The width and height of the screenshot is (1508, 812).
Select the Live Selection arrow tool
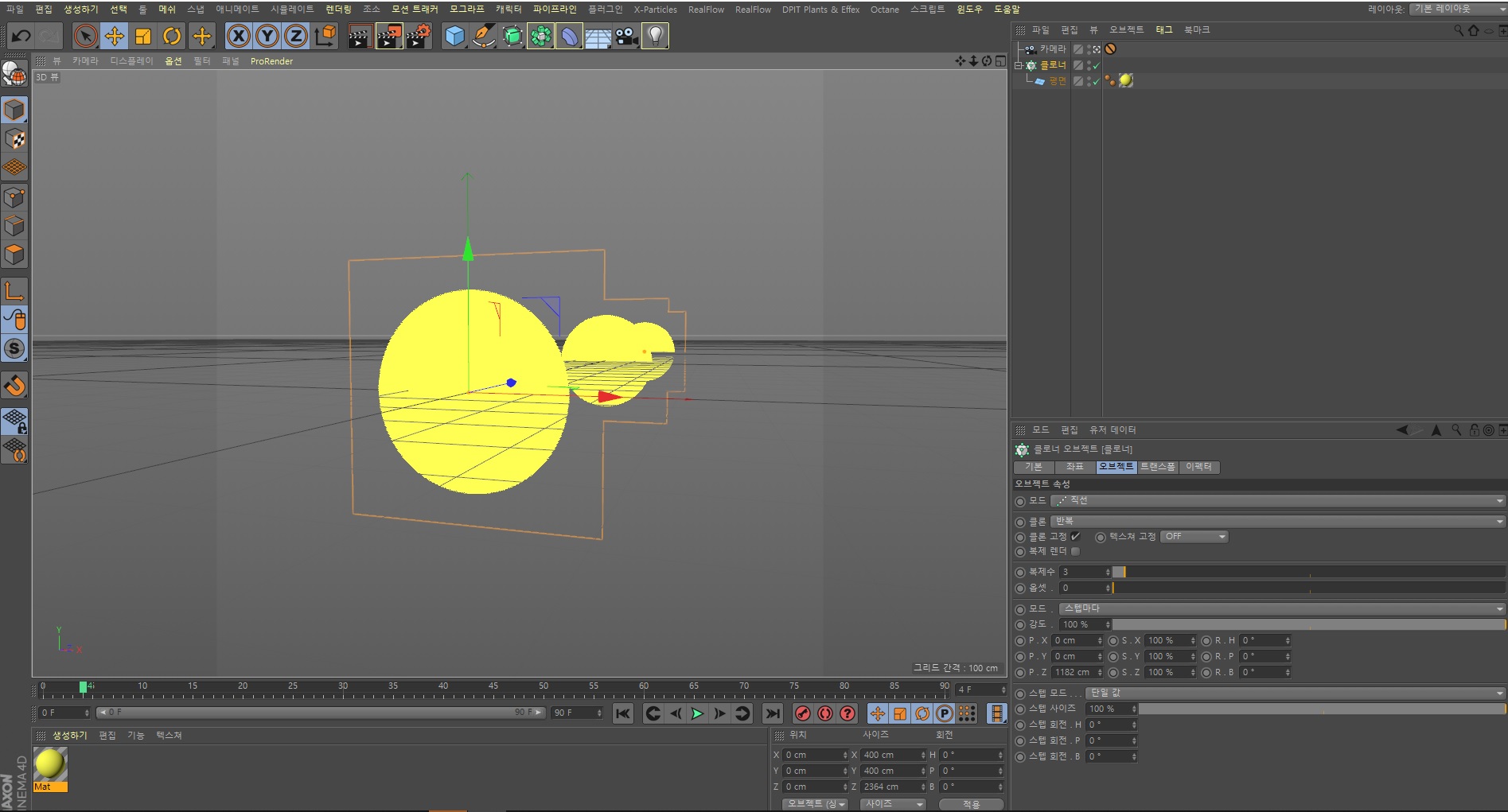click(86, 36)
